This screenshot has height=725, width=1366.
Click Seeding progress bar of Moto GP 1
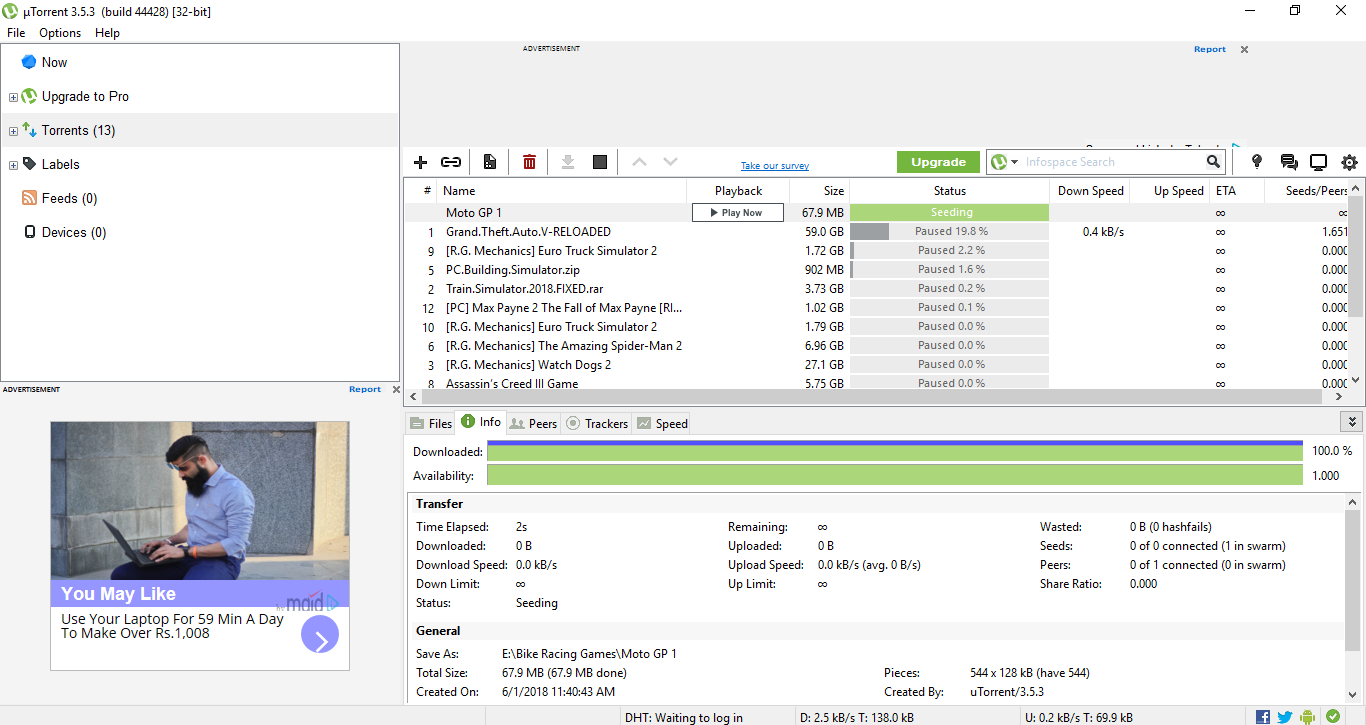click(949, 212)
